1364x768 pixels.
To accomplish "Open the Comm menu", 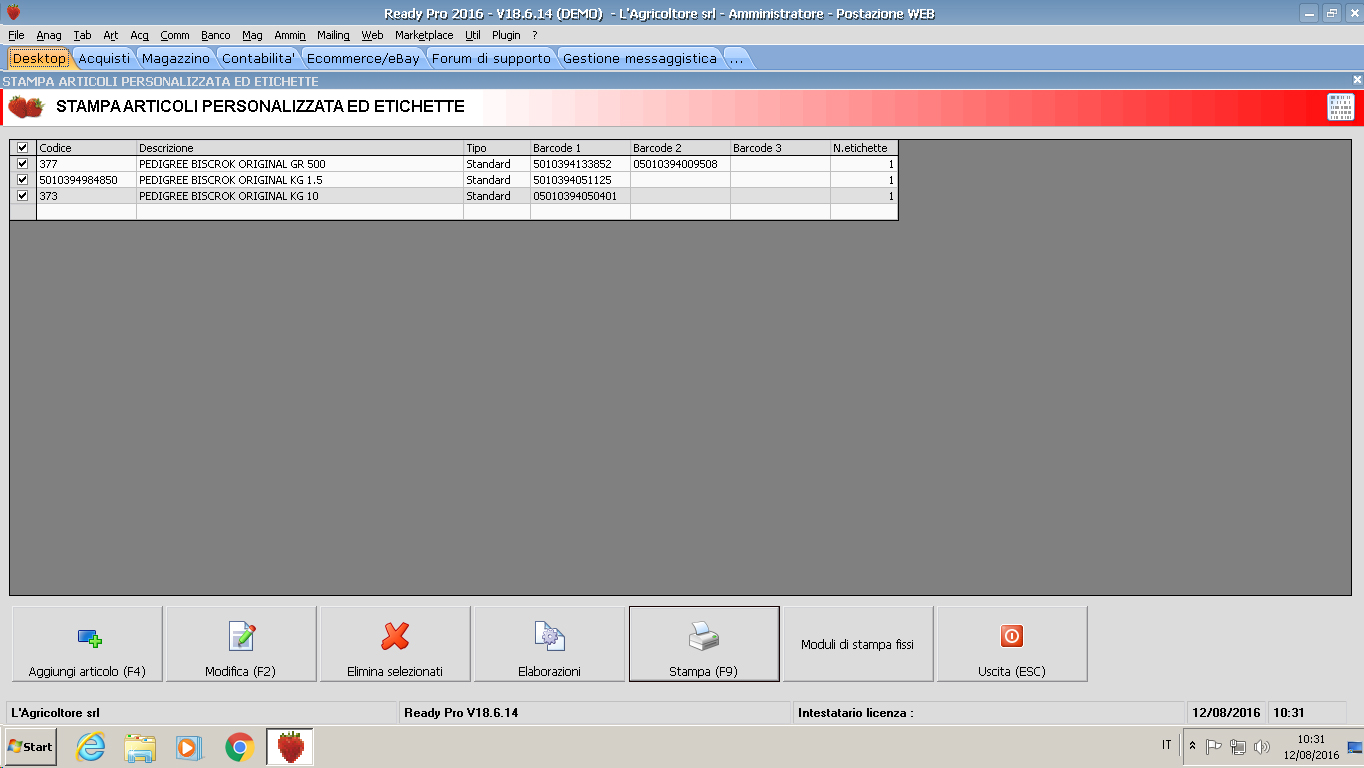I will tap(175, 35).
